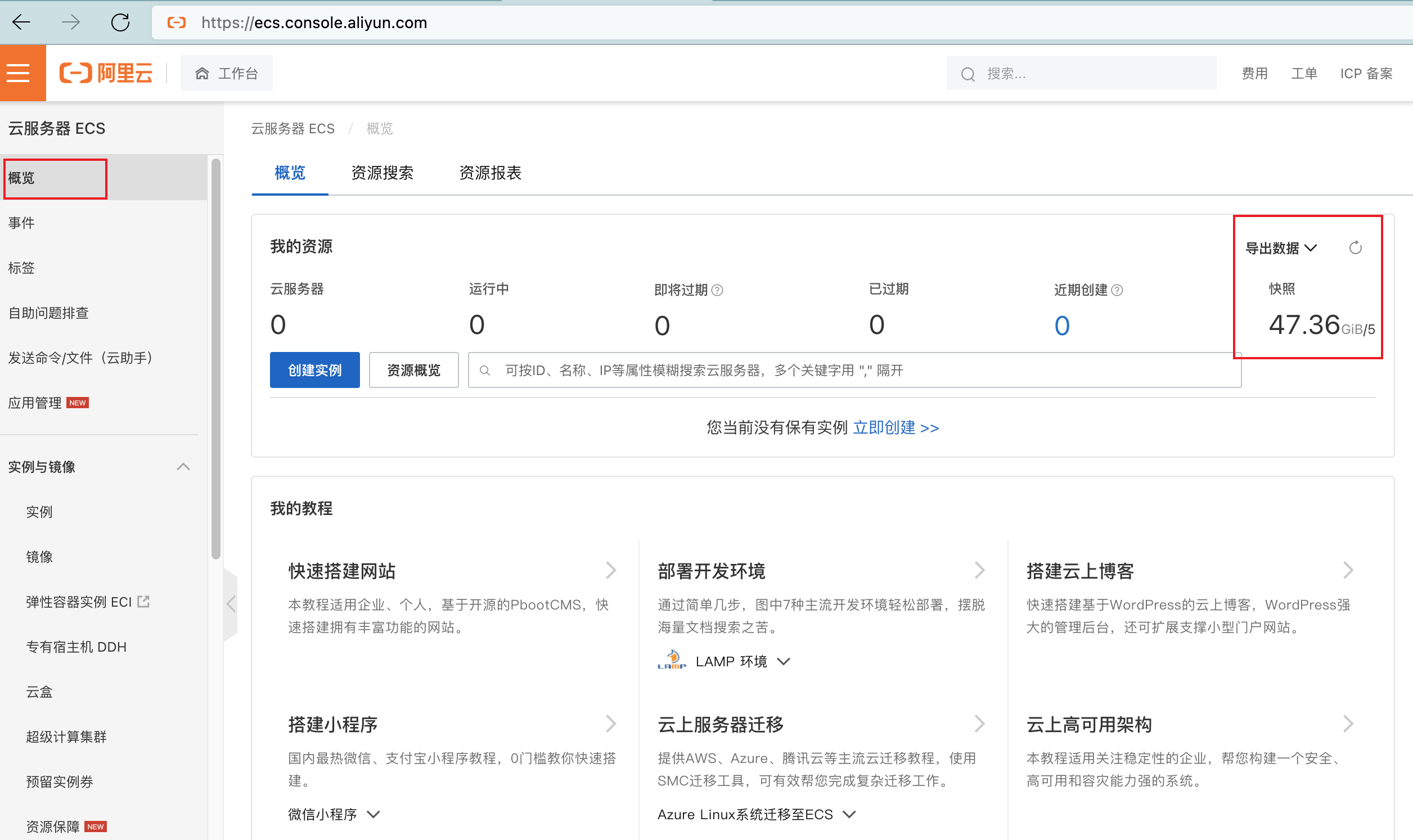Click the site icon in address bar
Viewport: 1413px width, 840px height.
tap(177, 22)
